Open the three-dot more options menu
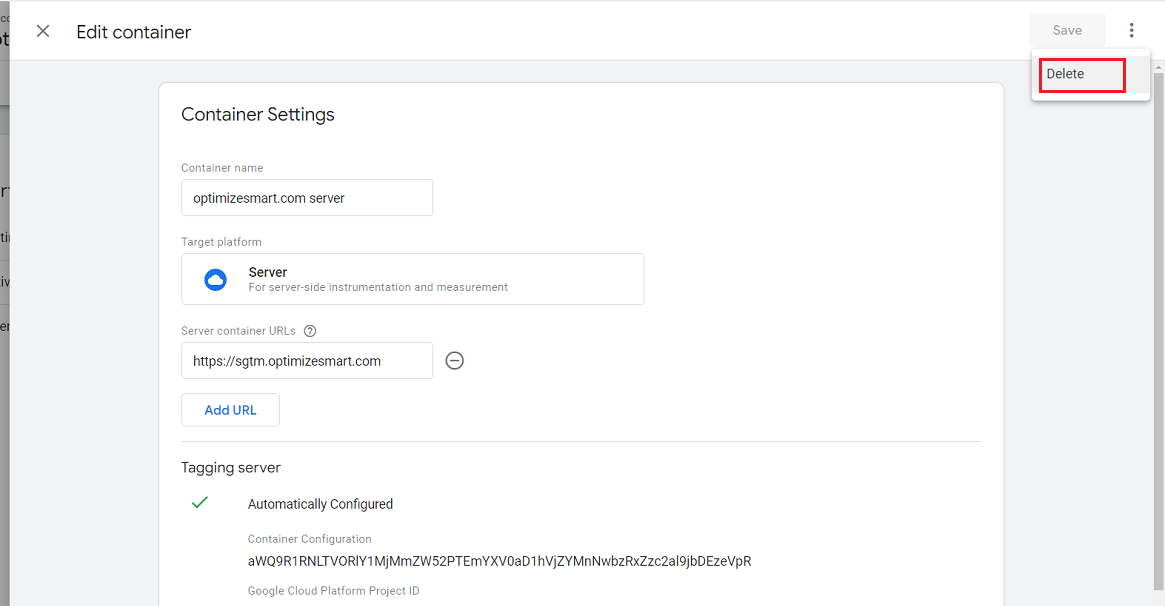 point(1131,31)
